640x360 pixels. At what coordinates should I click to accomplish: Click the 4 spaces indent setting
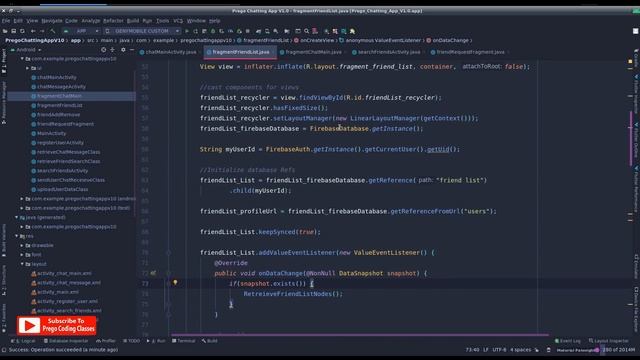click(520, 350)
